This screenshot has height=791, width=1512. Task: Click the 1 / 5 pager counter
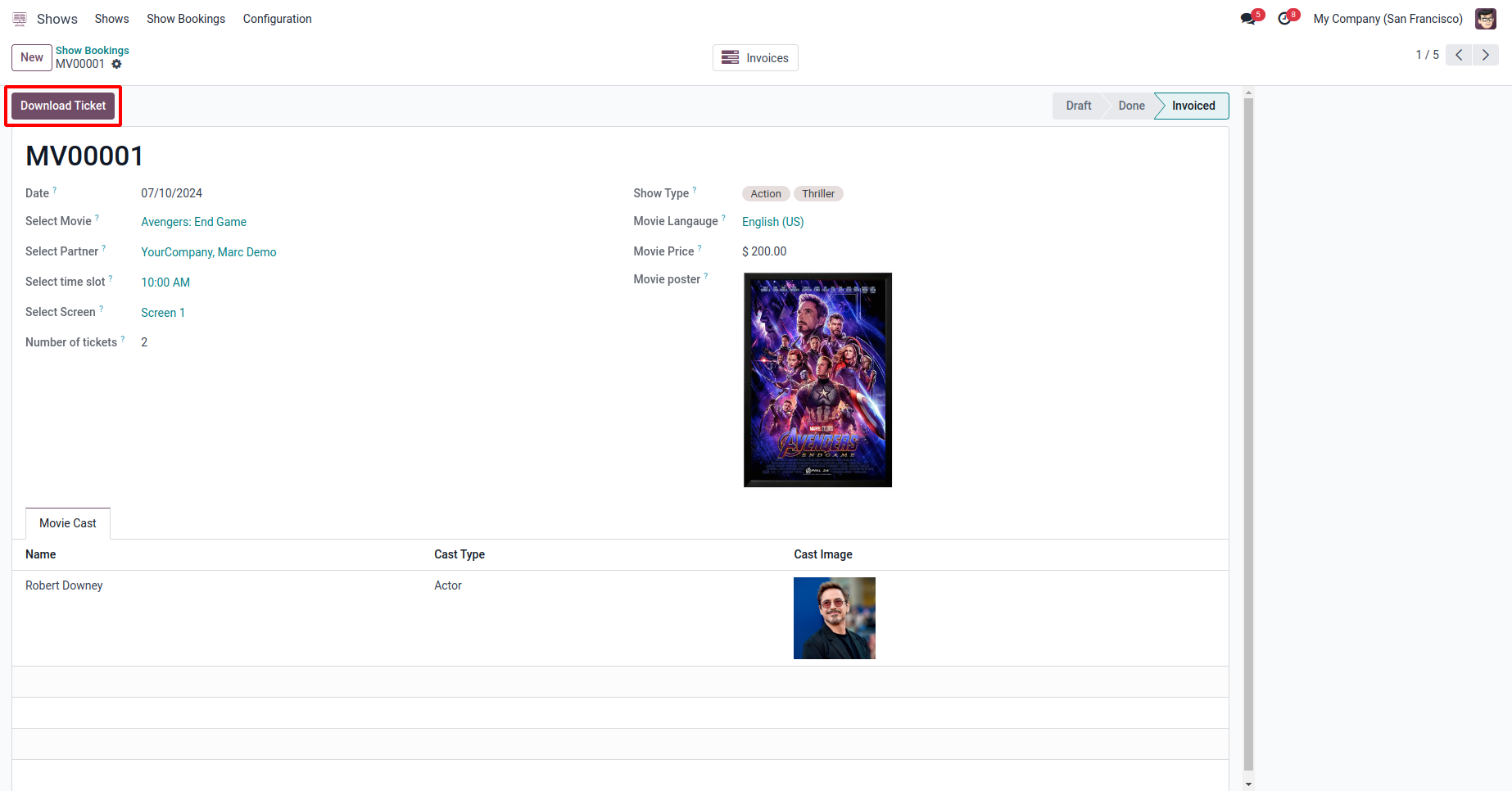point(1428,55)
